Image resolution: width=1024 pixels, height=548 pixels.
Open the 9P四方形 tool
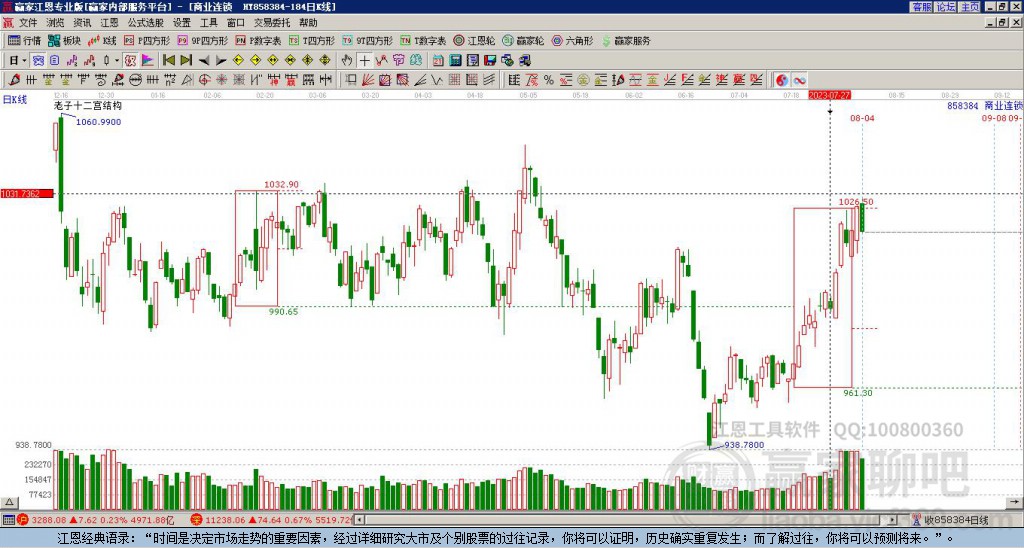(x=202, y=40)
